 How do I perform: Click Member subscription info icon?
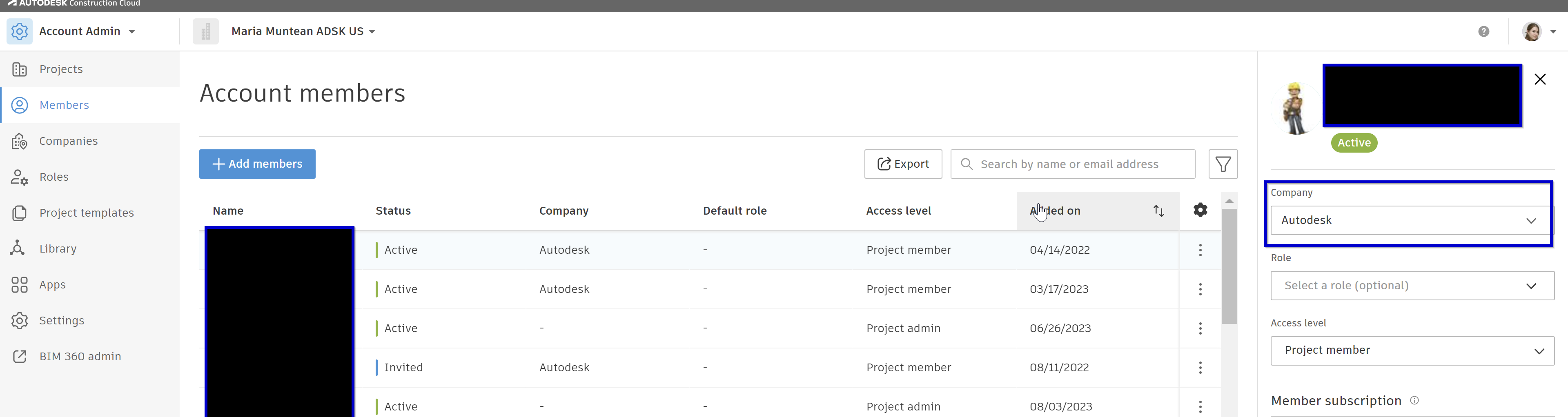point(1414,401)
